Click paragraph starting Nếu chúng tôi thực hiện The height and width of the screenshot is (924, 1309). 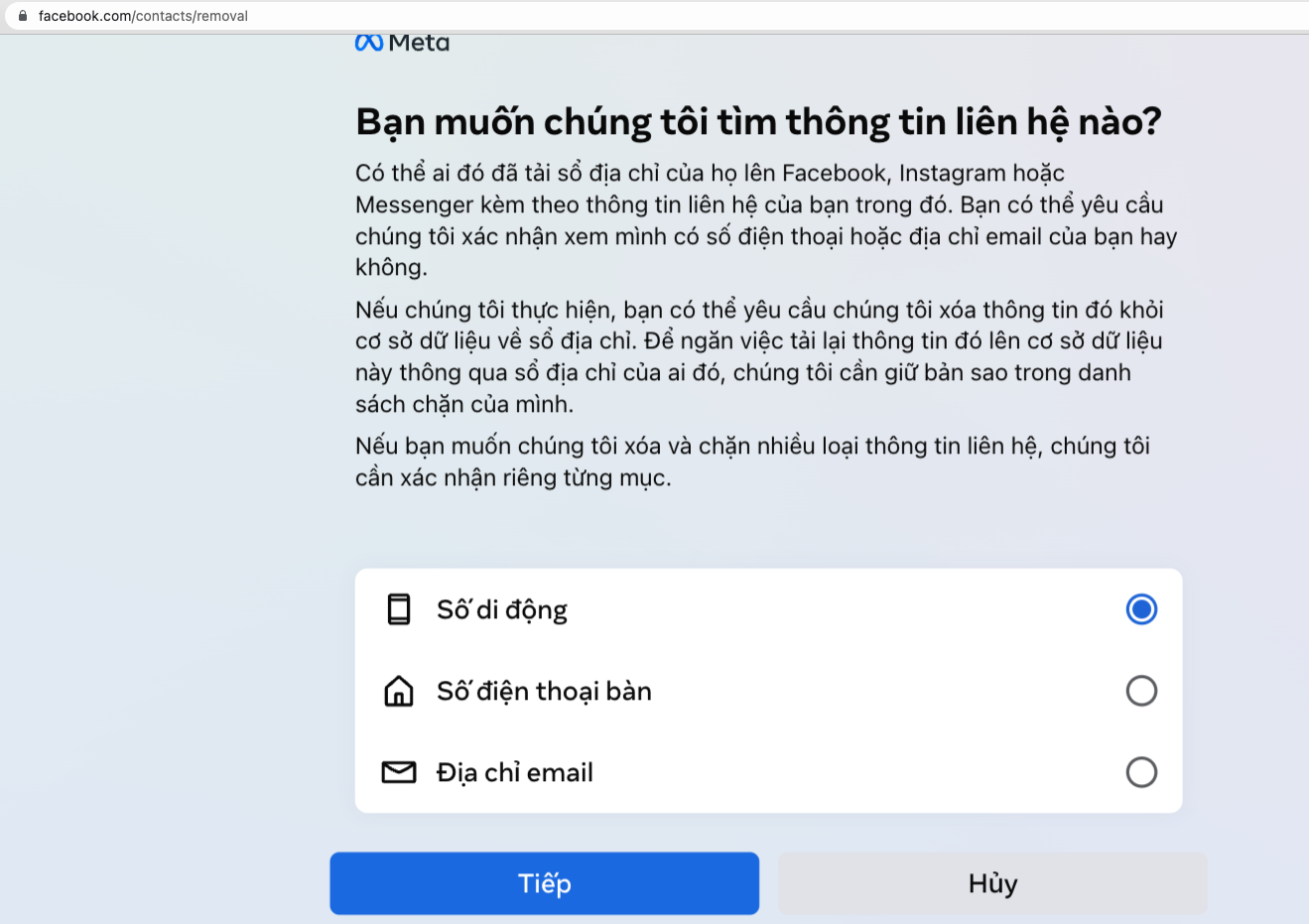point(759,357)
